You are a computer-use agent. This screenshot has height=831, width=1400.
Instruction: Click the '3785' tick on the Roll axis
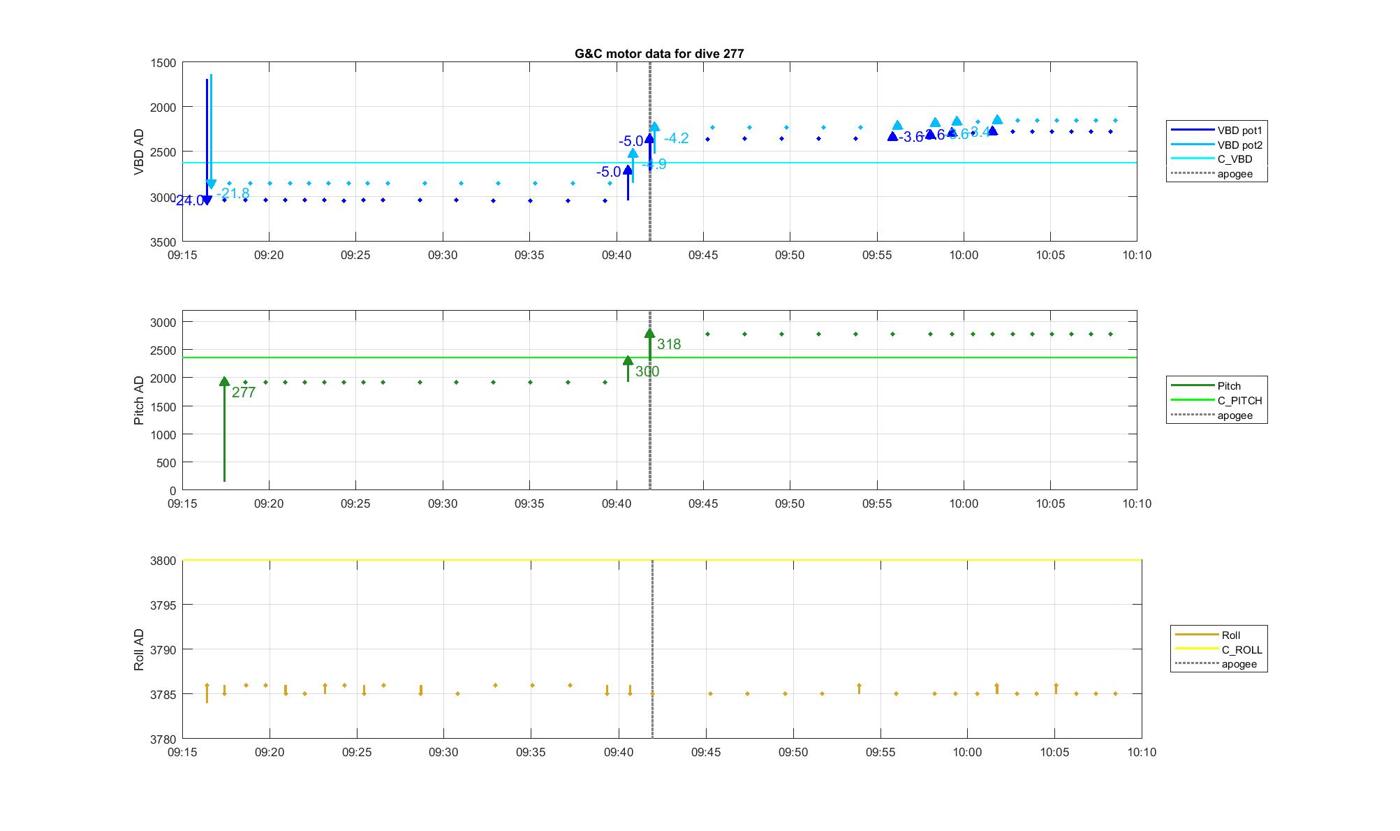(x=163, y=695)
